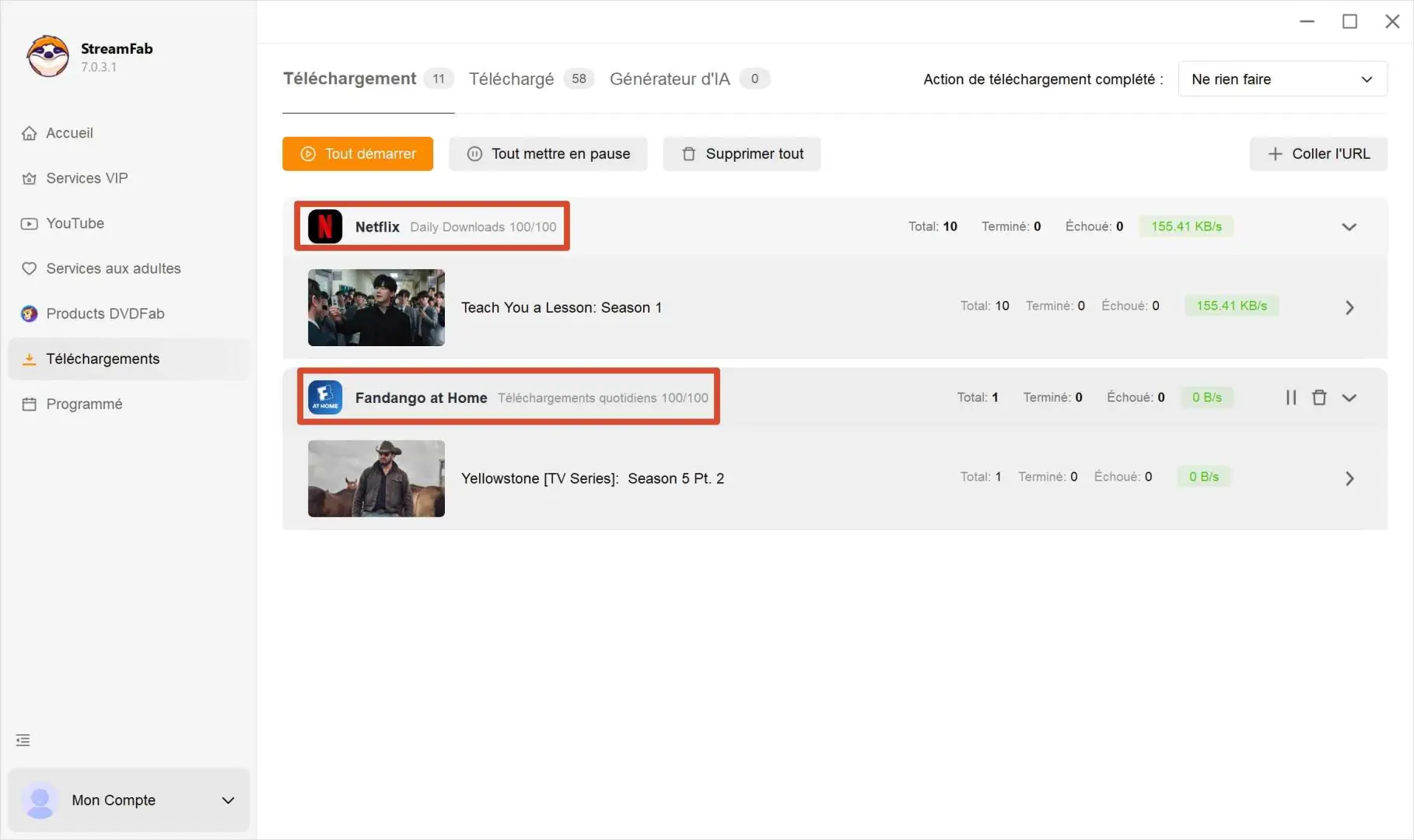Delete the Fandango at Home group
Screen dimensions: 1414x840
click(1319, 397)
